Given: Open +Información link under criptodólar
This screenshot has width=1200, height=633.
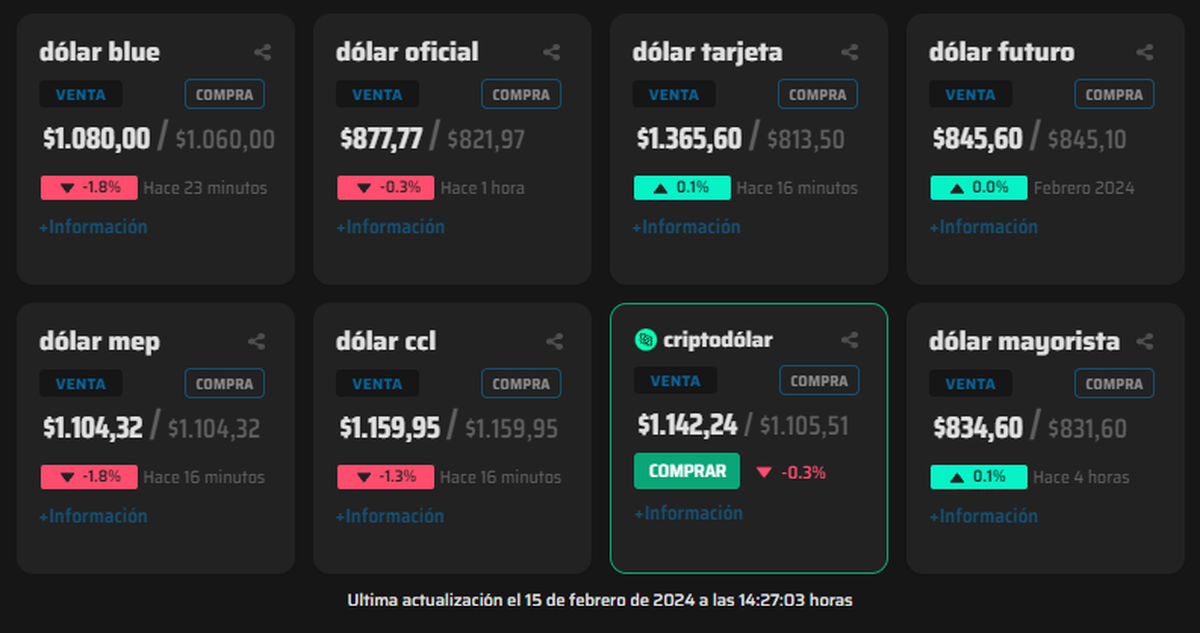Looking at the screenshot, I should coord(688,513).
